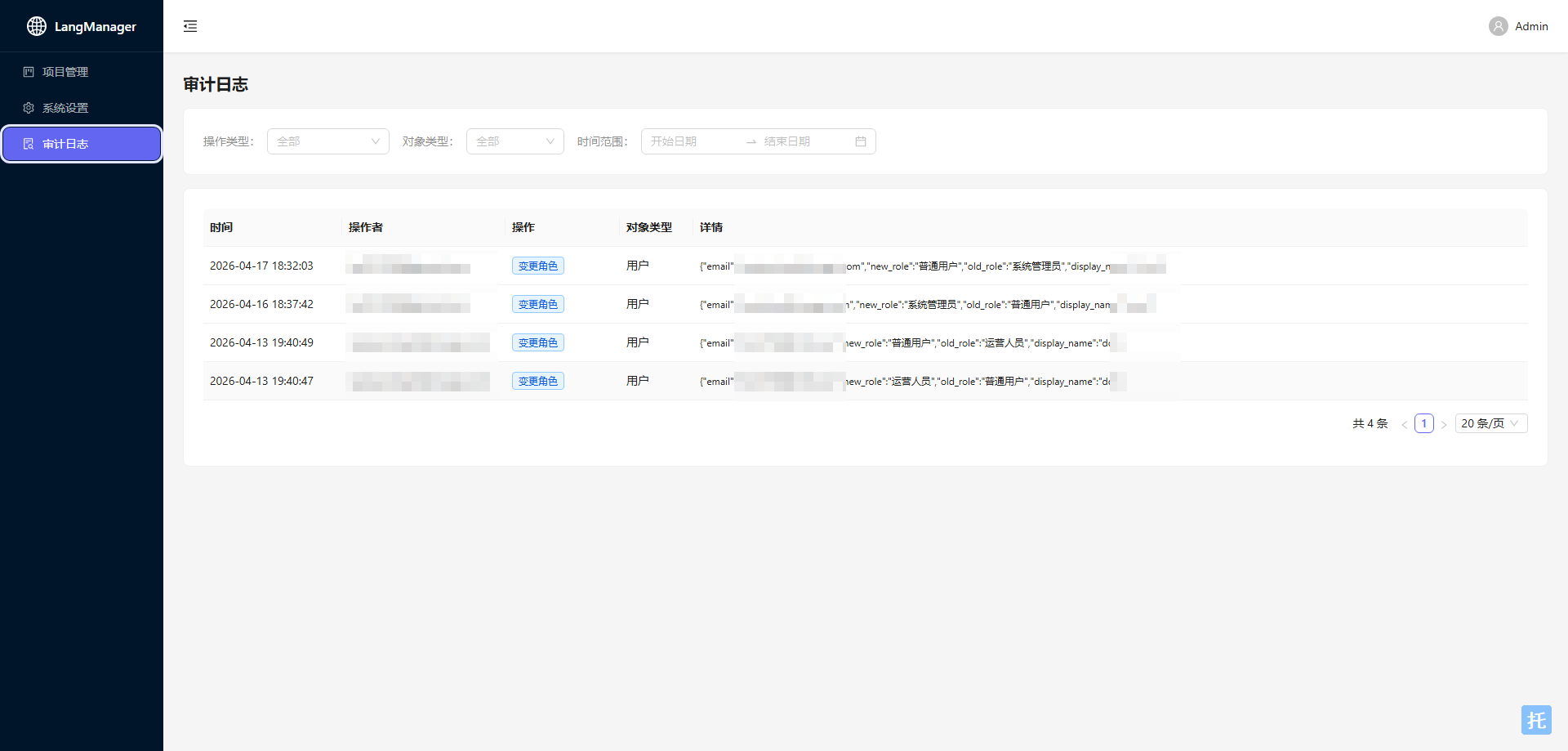Go to next page arrow
Image resolution: width=1568 pixels, height=751 pixels.
(x=1444, y=424)
